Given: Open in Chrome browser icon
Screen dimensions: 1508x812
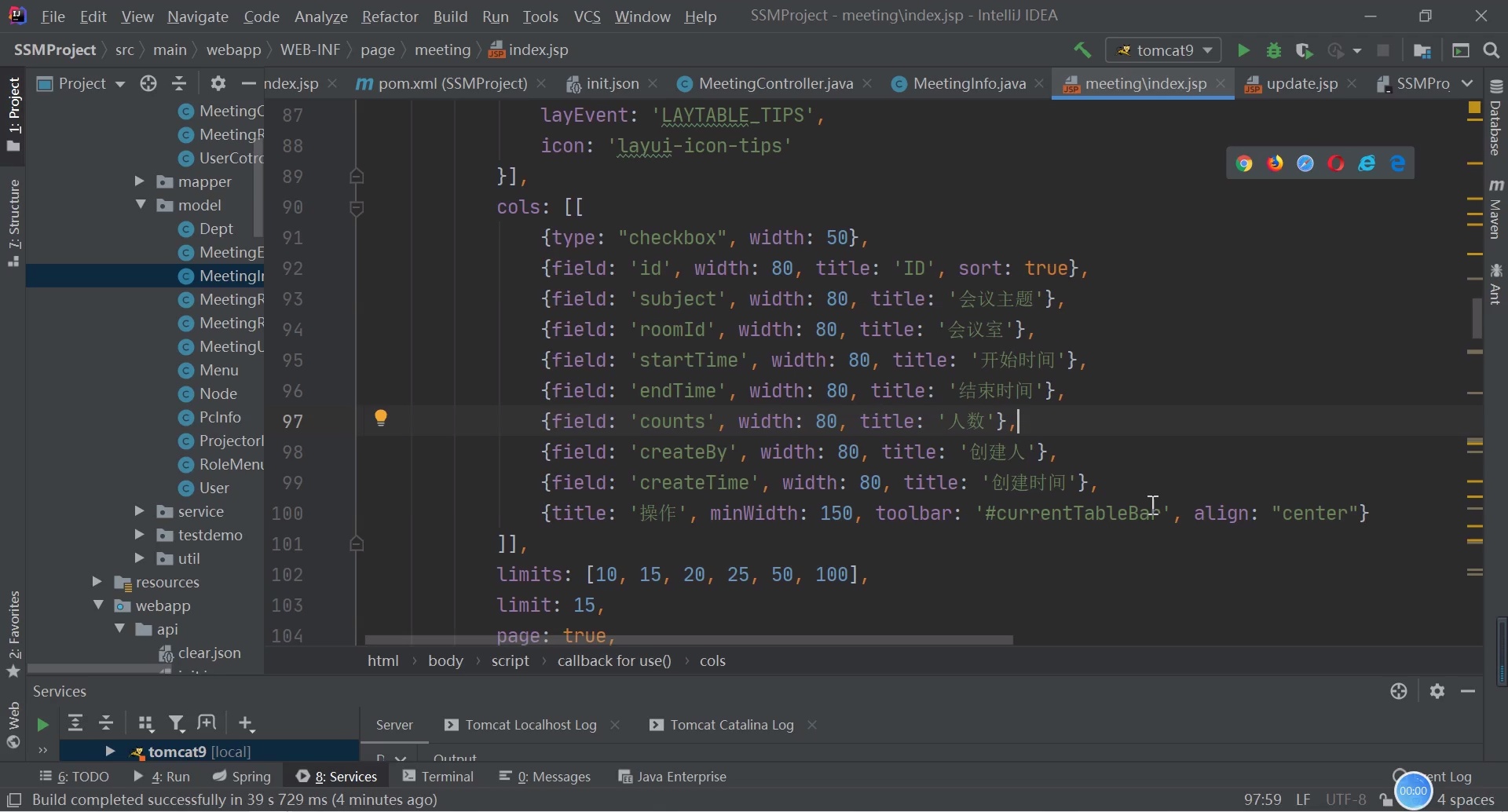Looking at the screenshot, I should [x=1244, y=163].
